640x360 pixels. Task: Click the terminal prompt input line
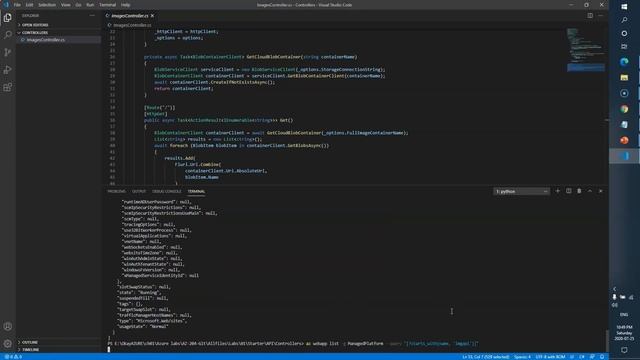(x=293, y=344)
